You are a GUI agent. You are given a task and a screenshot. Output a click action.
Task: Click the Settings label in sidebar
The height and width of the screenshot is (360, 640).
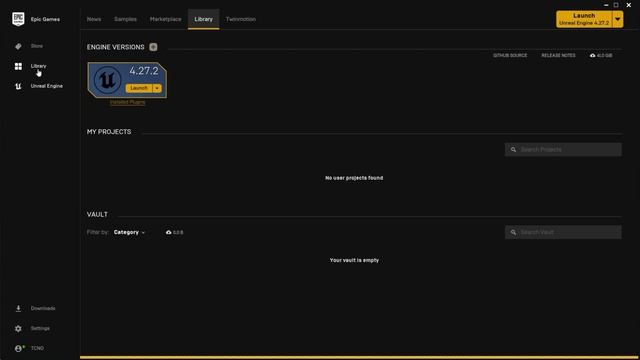[40, 329]
